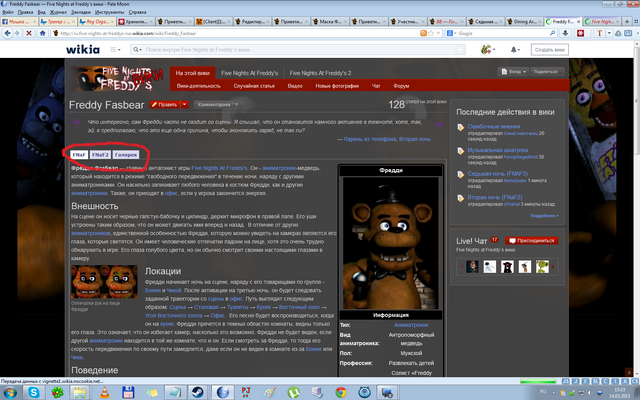The width and height of the screenshot is (640, 400).
Task: Go back with the browser back arrow
Action: coord(7,33)
